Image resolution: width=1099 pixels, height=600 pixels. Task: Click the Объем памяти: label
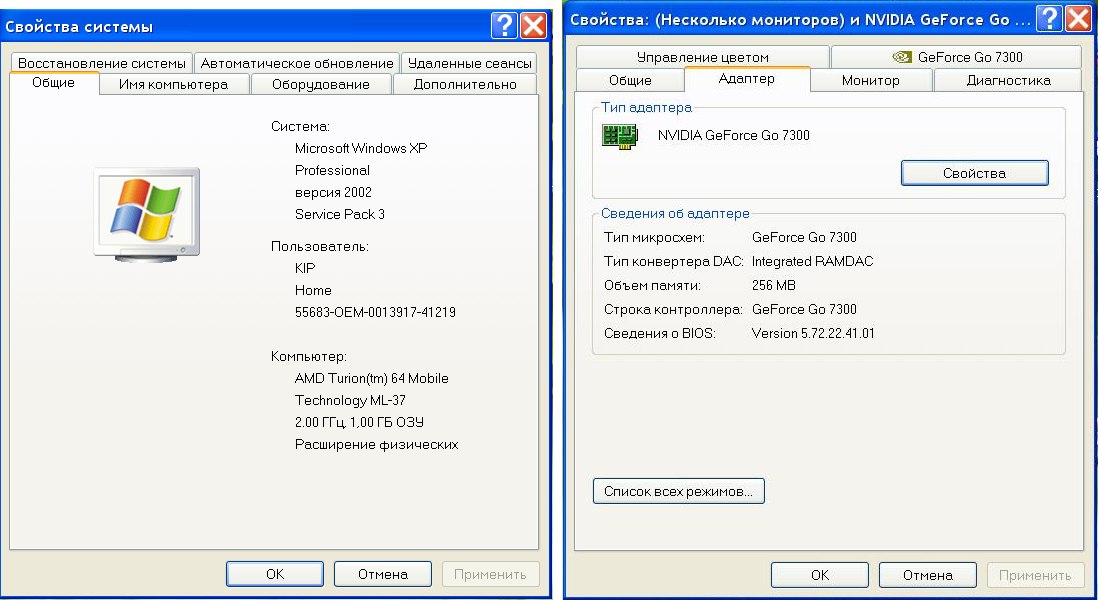point(652,285)
